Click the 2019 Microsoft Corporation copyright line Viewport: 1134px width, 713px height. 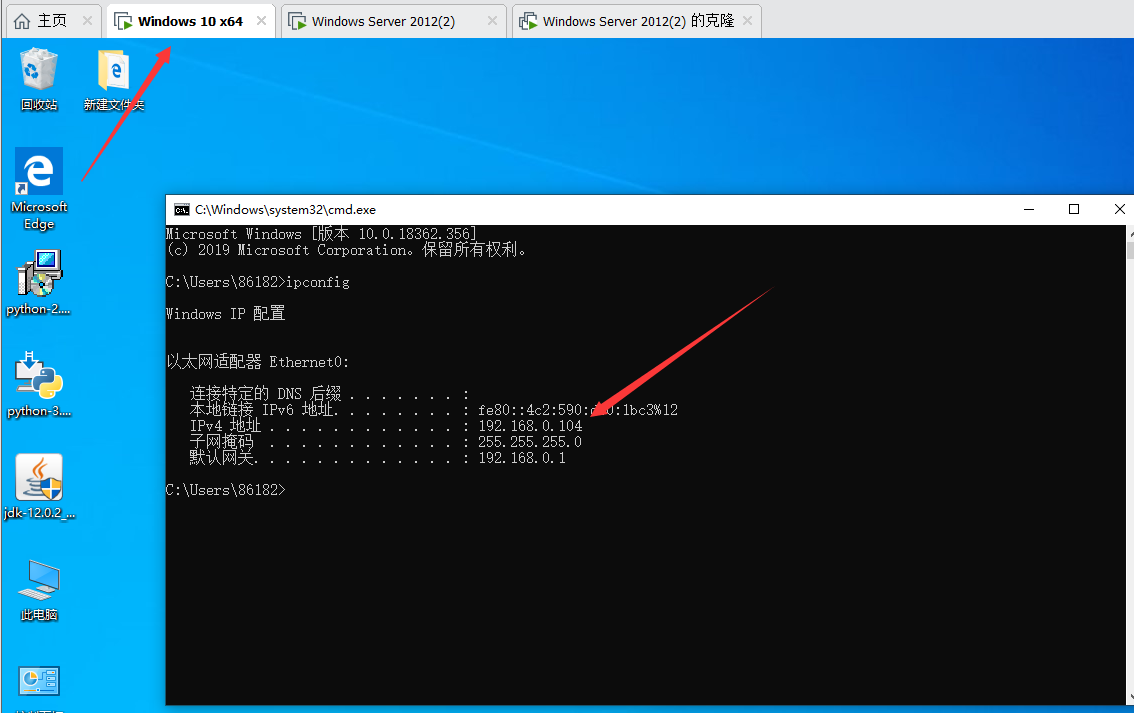(347, 249)
